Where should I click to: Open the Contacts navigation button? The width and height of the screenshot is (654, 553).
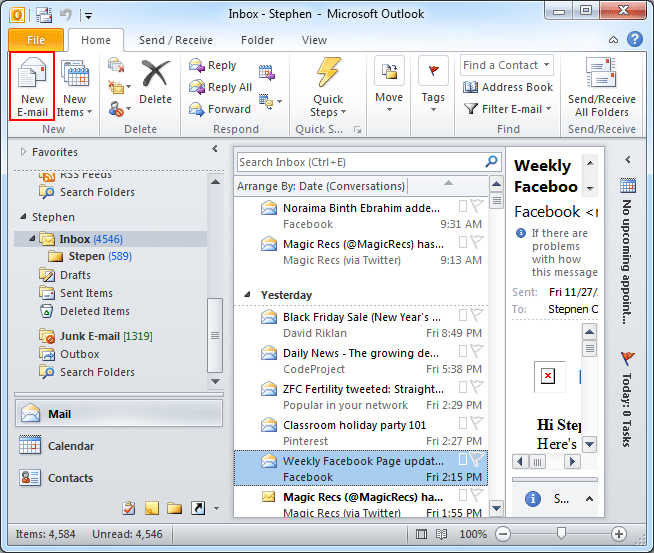click(119, 478)
